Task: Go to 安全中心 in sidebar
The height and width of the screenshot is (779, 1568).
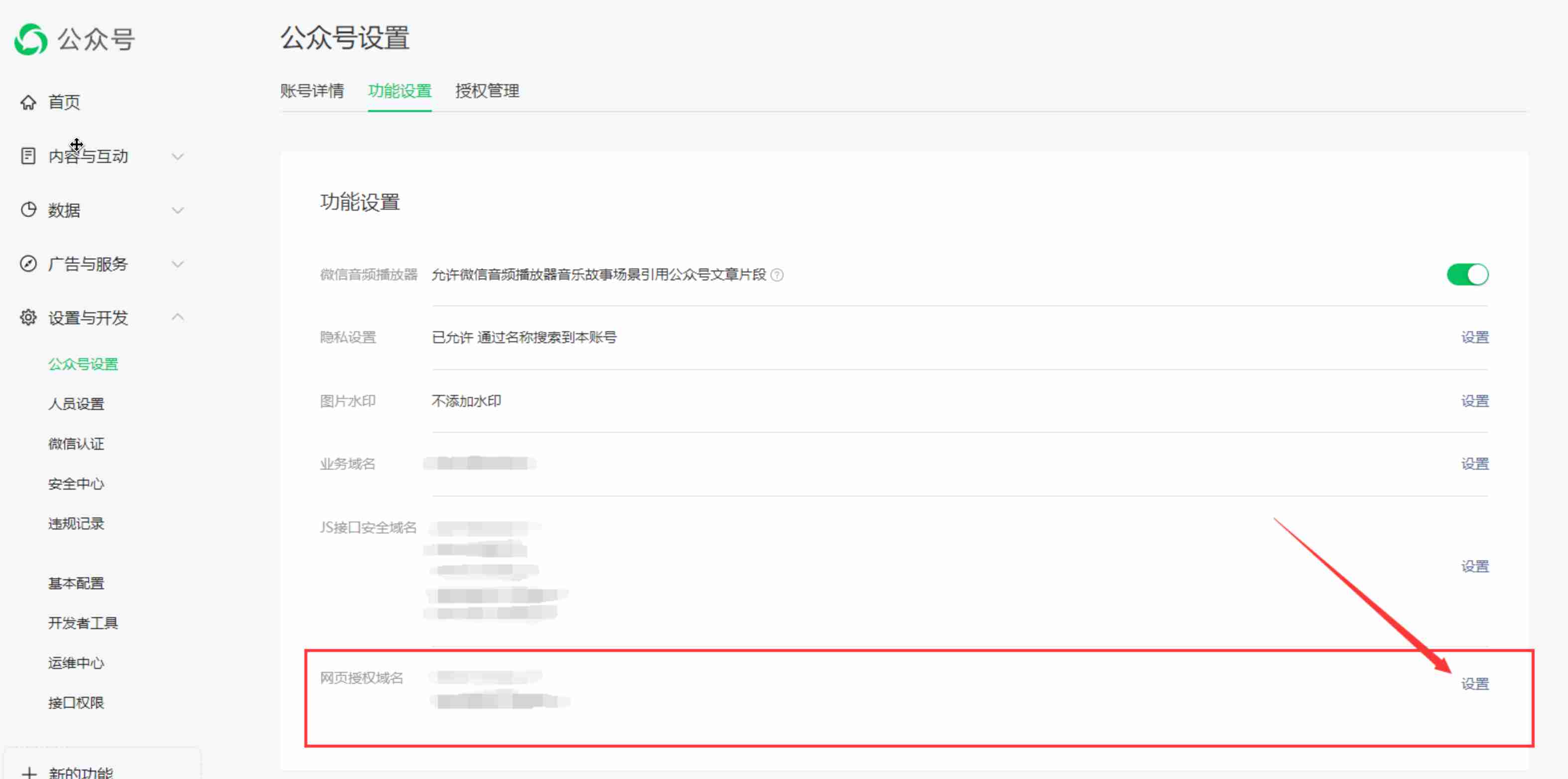Action: (x=76, y=484)
